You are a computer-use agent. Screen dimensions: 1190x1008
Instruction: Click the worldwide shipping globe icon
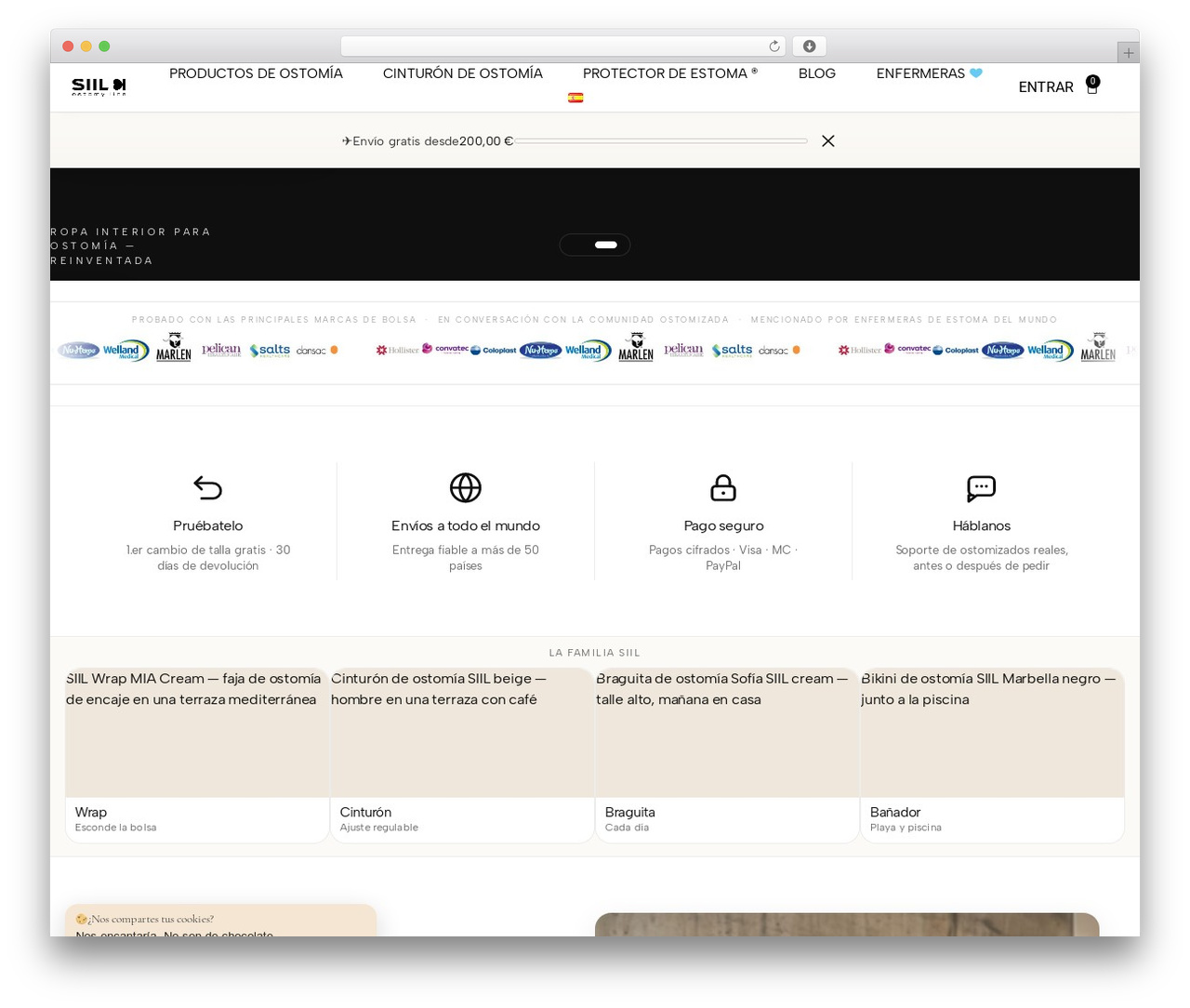[x=466, y=487]
